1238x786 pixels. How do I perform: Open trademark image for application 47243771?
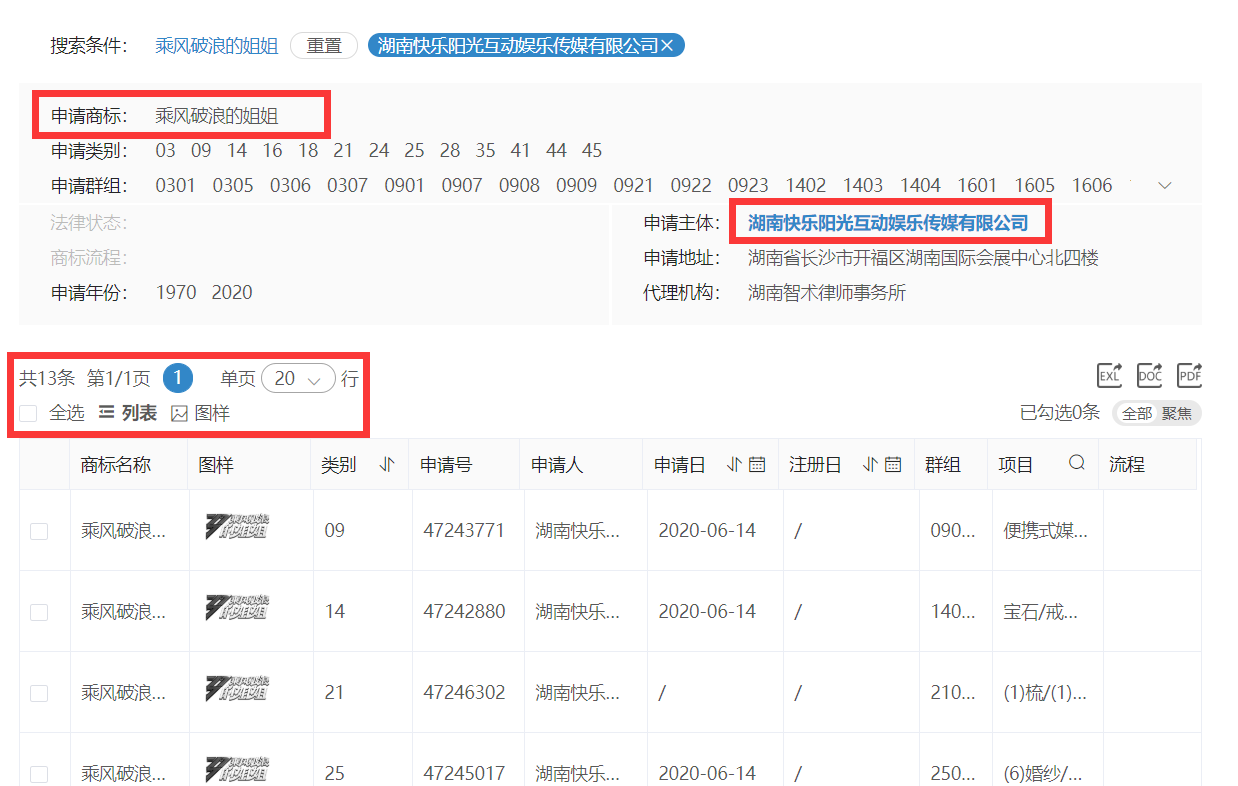point(237,526)
